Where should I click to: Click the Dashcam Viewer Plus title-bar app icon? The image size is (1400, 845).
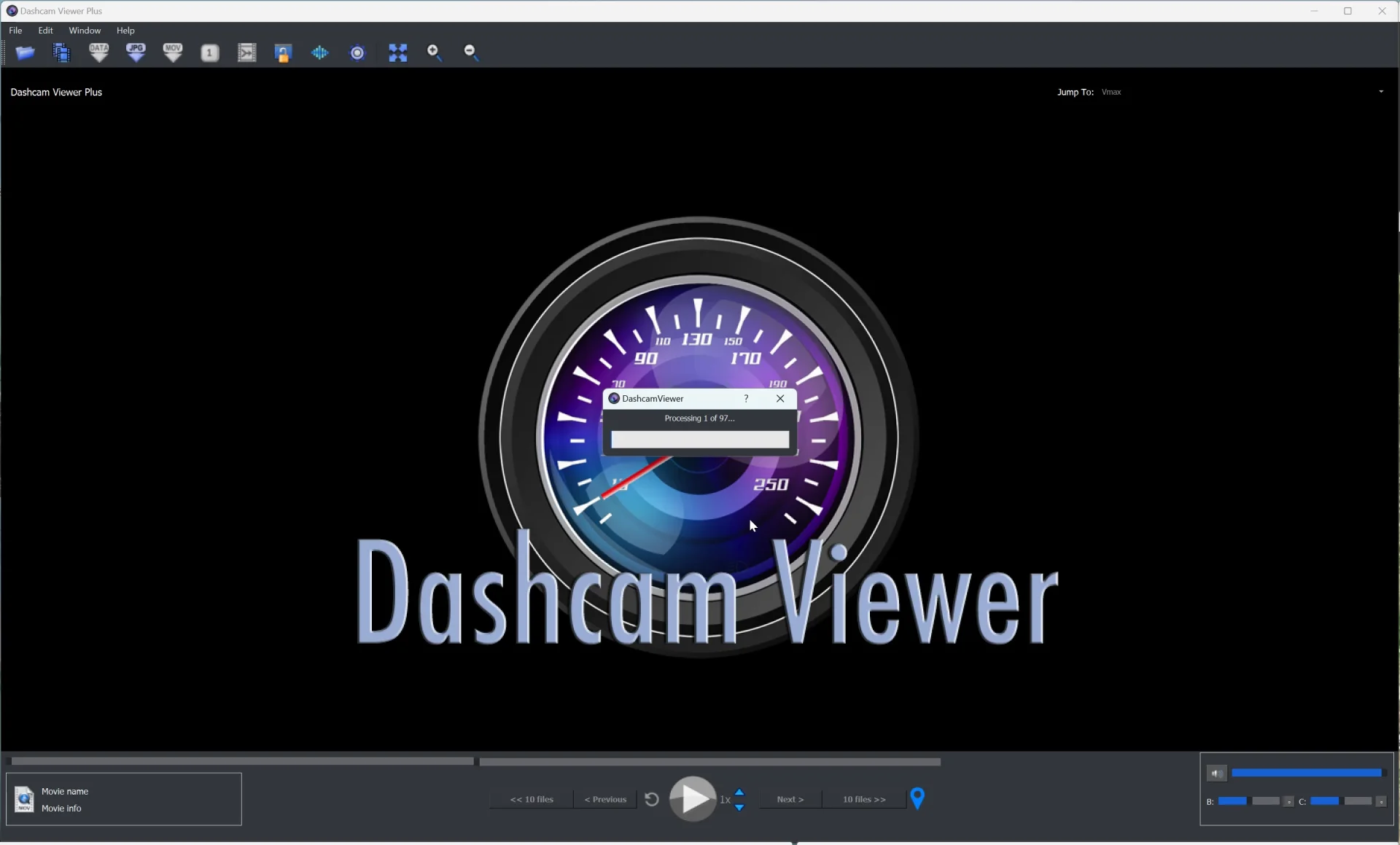coord(12,11)
